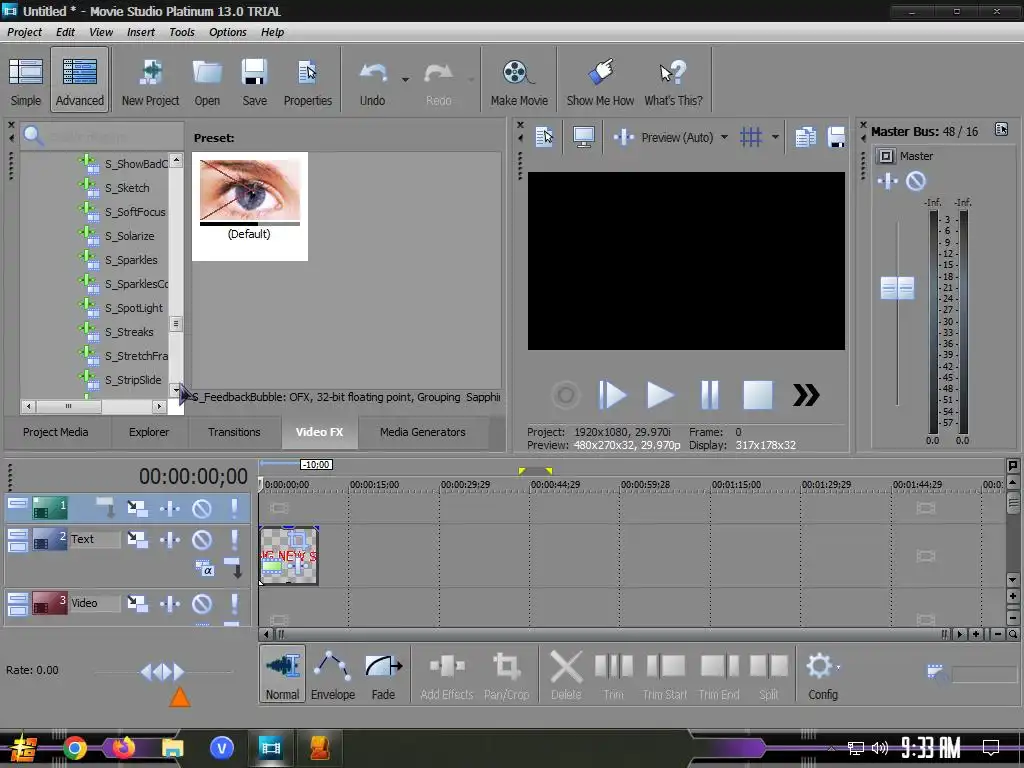The width and height of the screenshot is (1024, 768).
Task: Open the preview grid overlays icon
Action: 751,137
